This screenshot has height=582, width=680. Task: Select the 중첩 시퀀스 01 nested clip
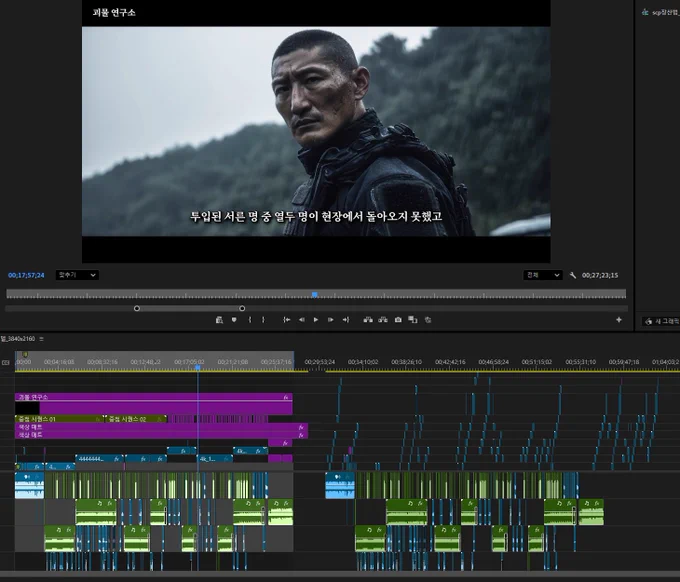pos(59,419)
